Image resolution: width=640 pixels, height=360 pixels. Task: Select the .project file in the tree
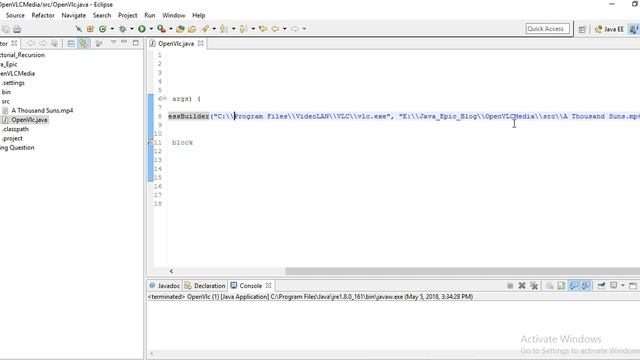(x=12, y=138)
